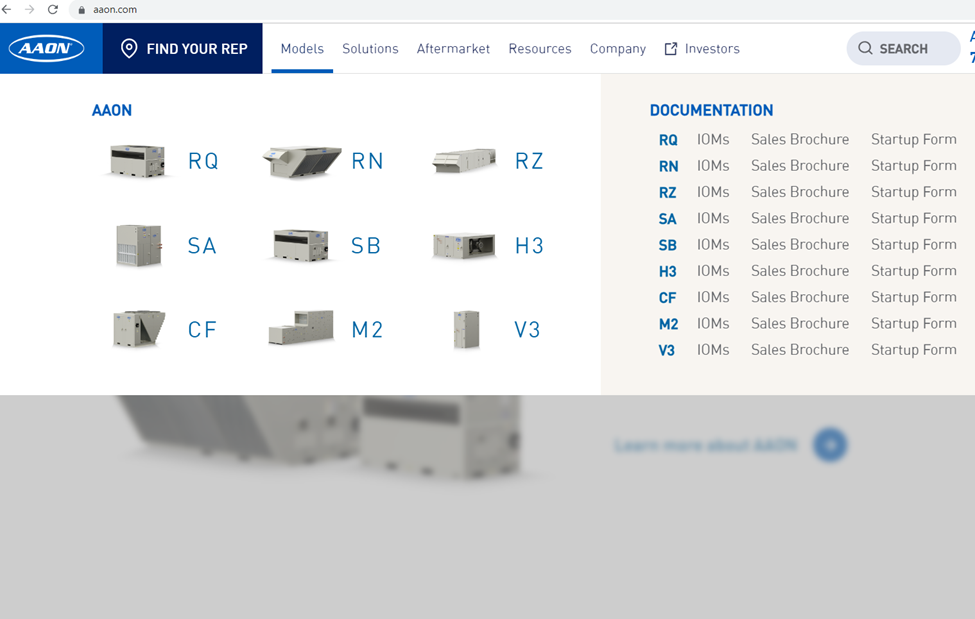Click the circular arrow icon beside Learn more about AAON
Screen dimensions: 975x619
coord(829,445)
